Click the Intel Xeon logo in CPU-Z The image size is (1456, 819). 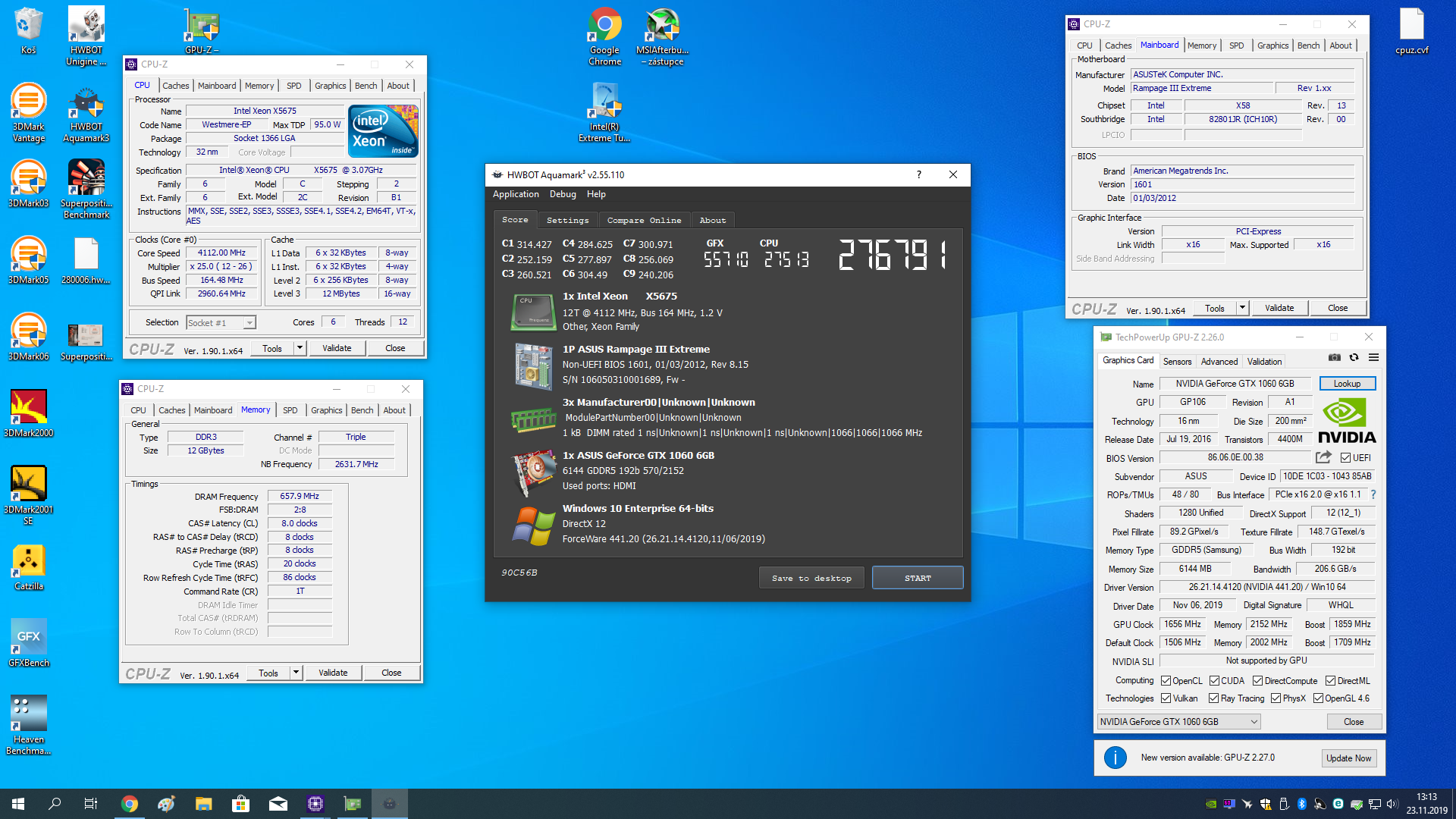click(383, 130)
